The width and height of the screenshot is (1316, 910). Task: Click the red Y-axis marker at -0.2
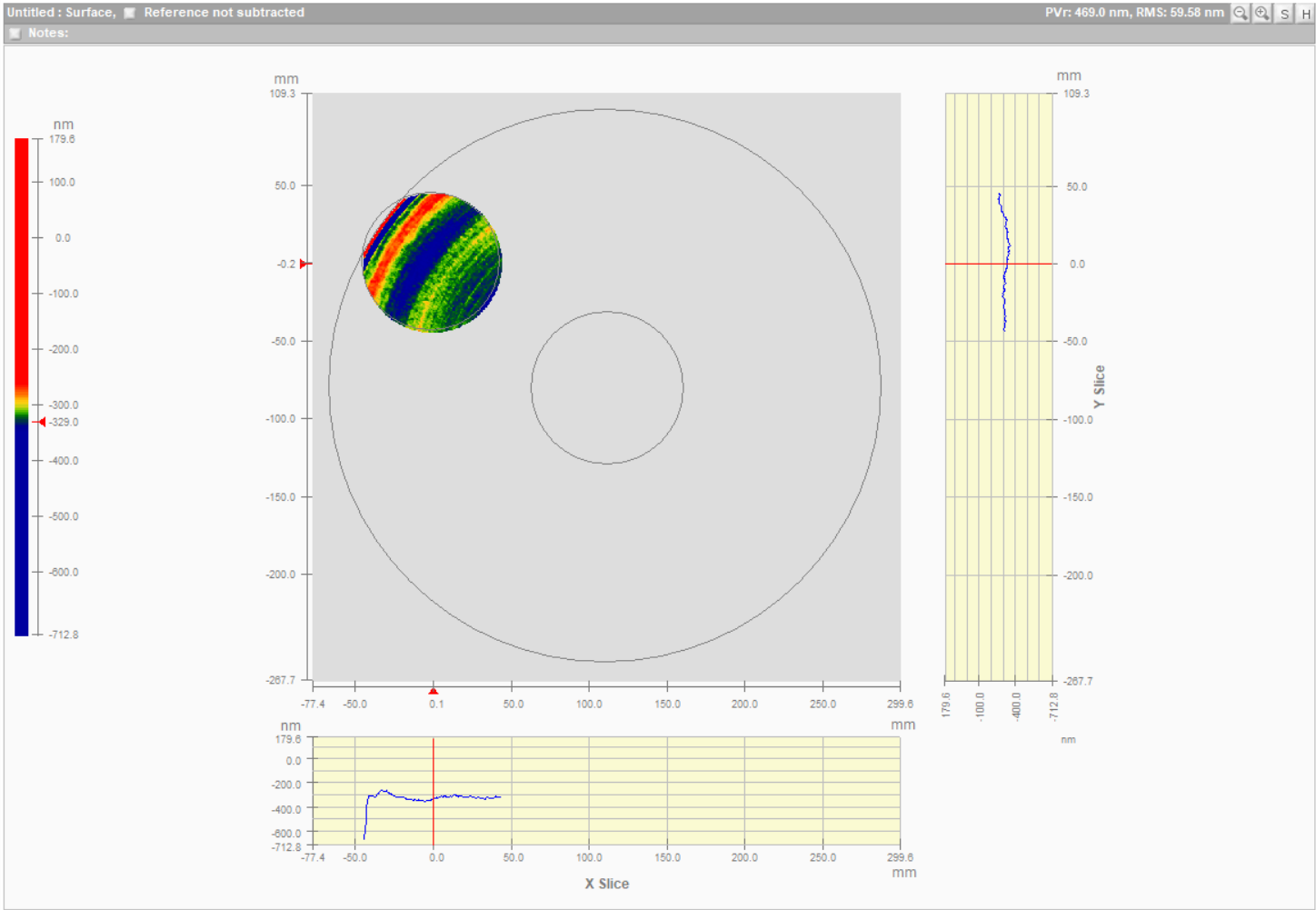(x=304, y=264)
